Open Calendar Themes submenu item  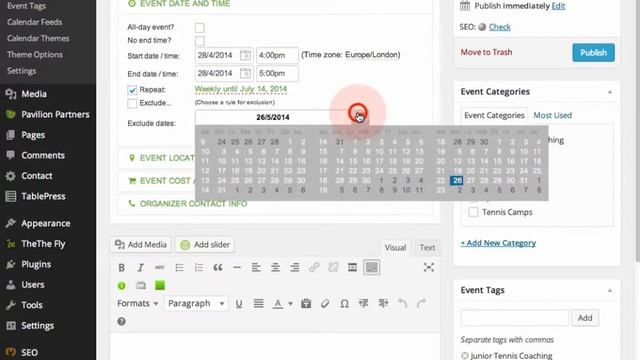pyautogui.click(x=38, y=38)
